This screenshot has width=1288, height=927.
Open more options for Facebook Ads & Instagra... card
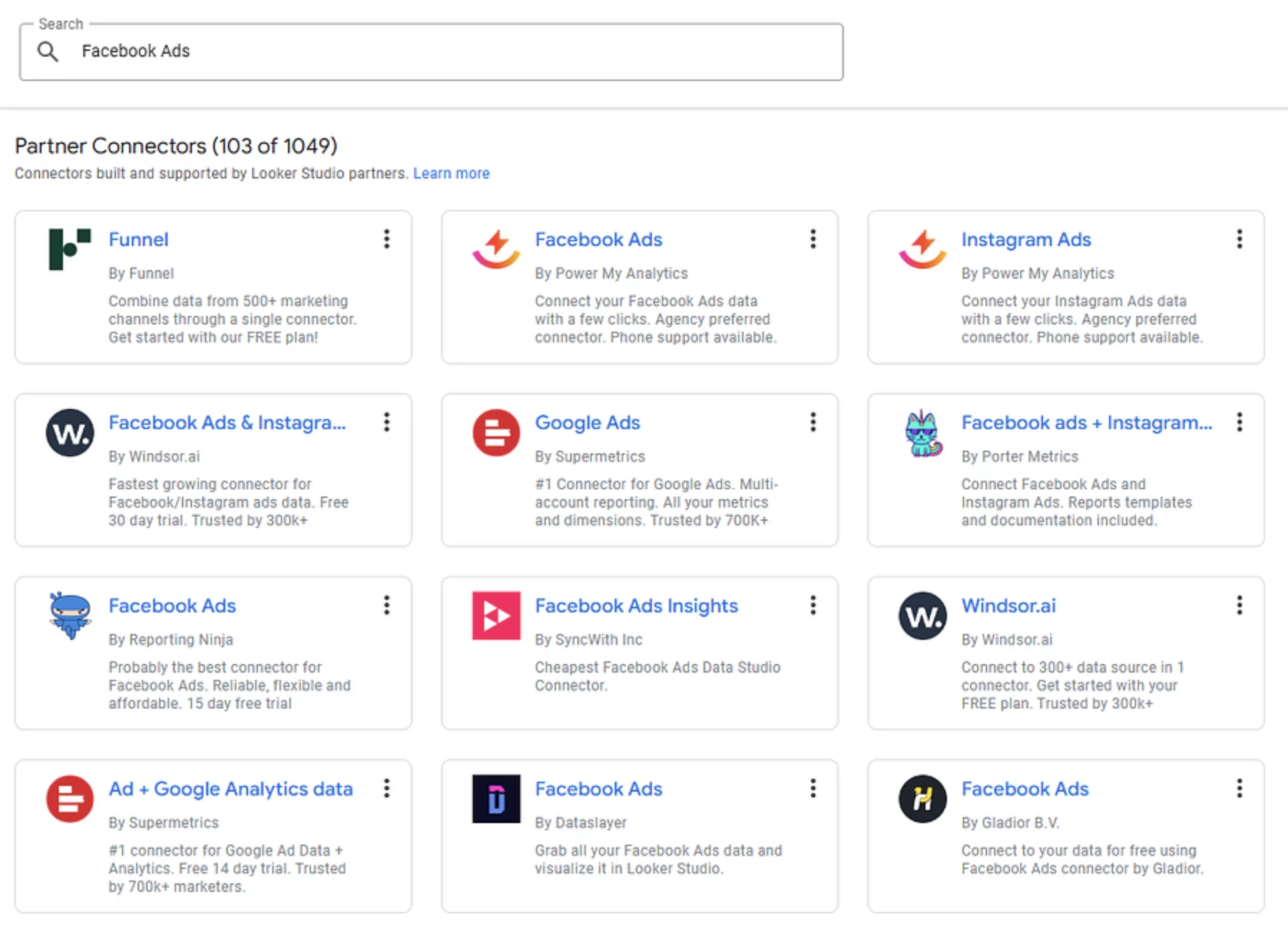click(387, 423)
